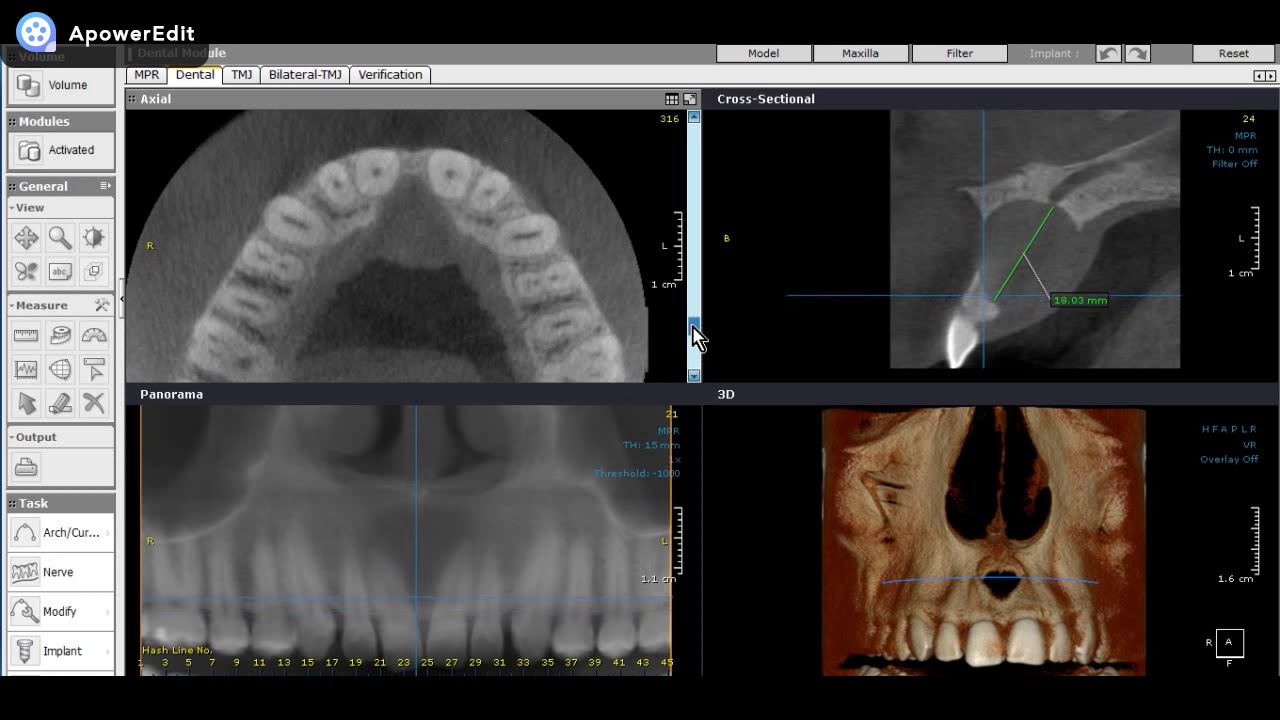Open the General panel options menu
Screen dimensions: 1280x720
(x=105, y=186)
